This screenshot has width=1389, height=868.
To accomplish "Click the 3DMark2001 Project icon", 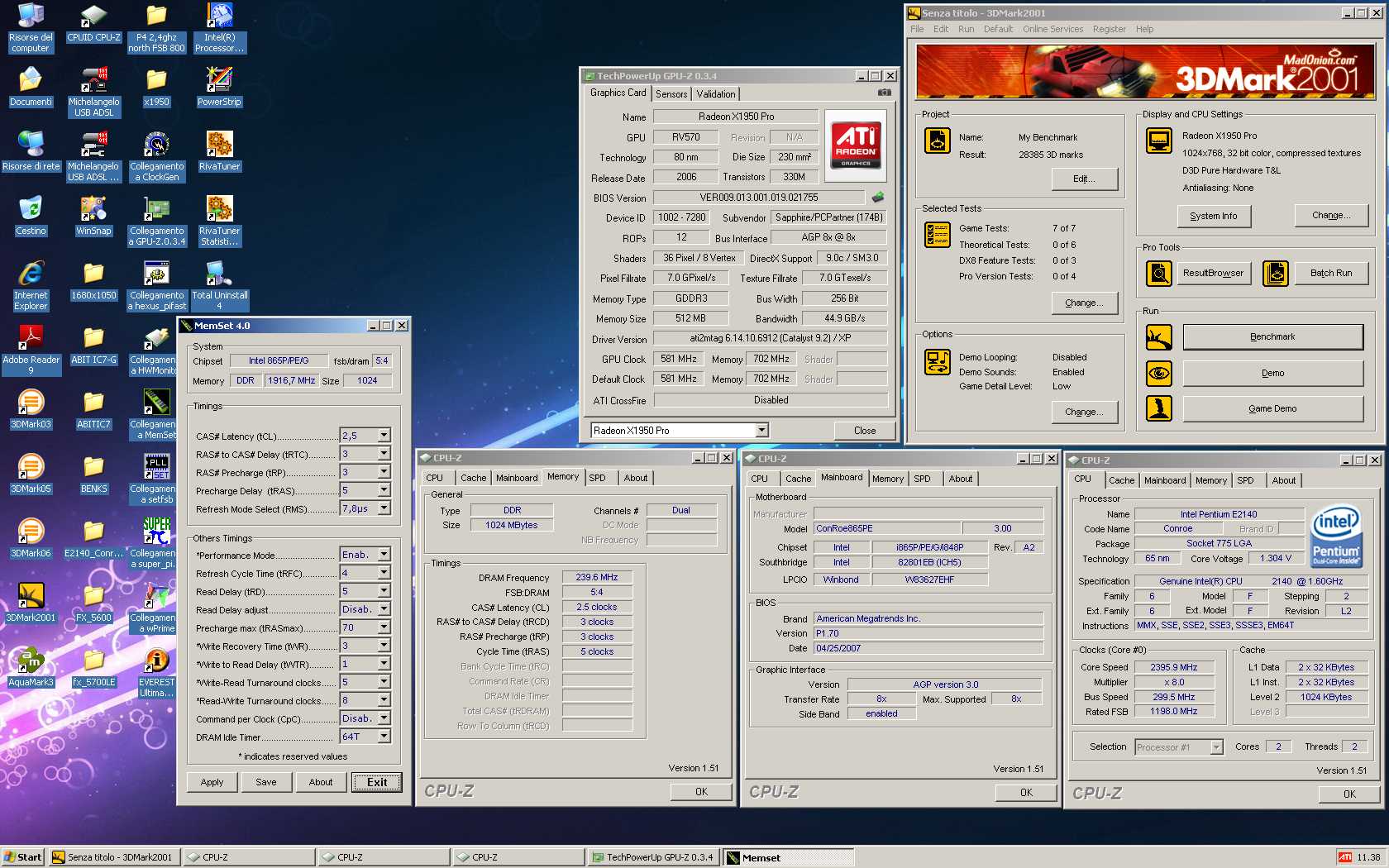I will pyautogui.click(x=937, y=141).
